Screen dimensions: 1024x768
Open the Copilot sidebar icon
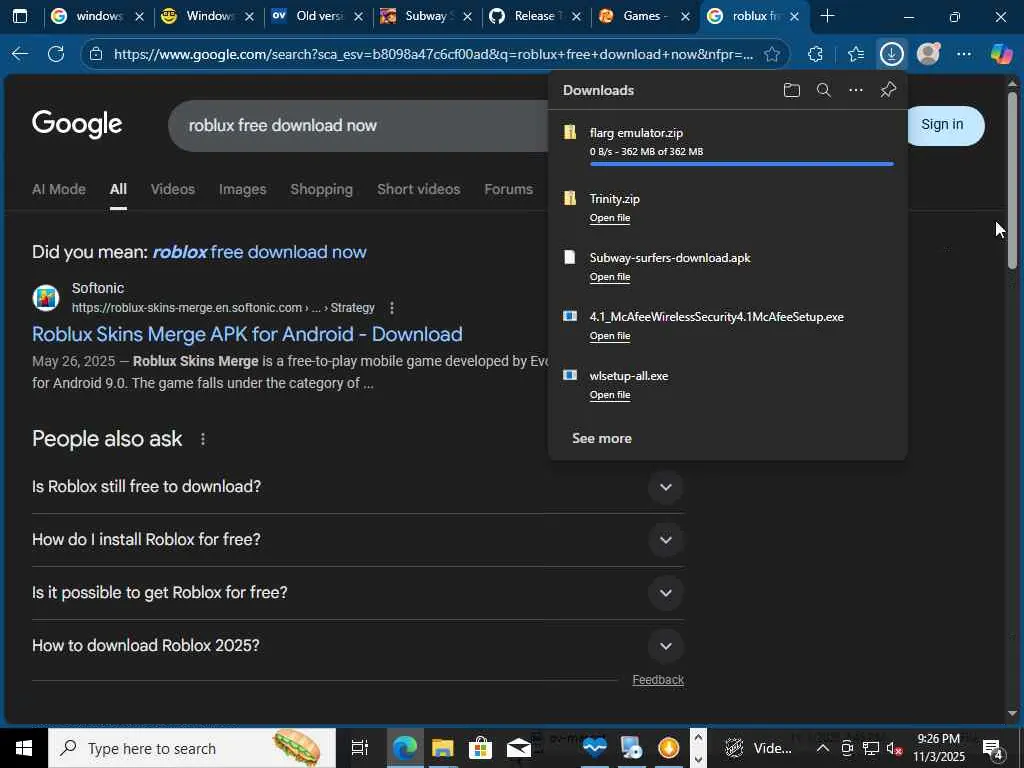pos(1001,54)
